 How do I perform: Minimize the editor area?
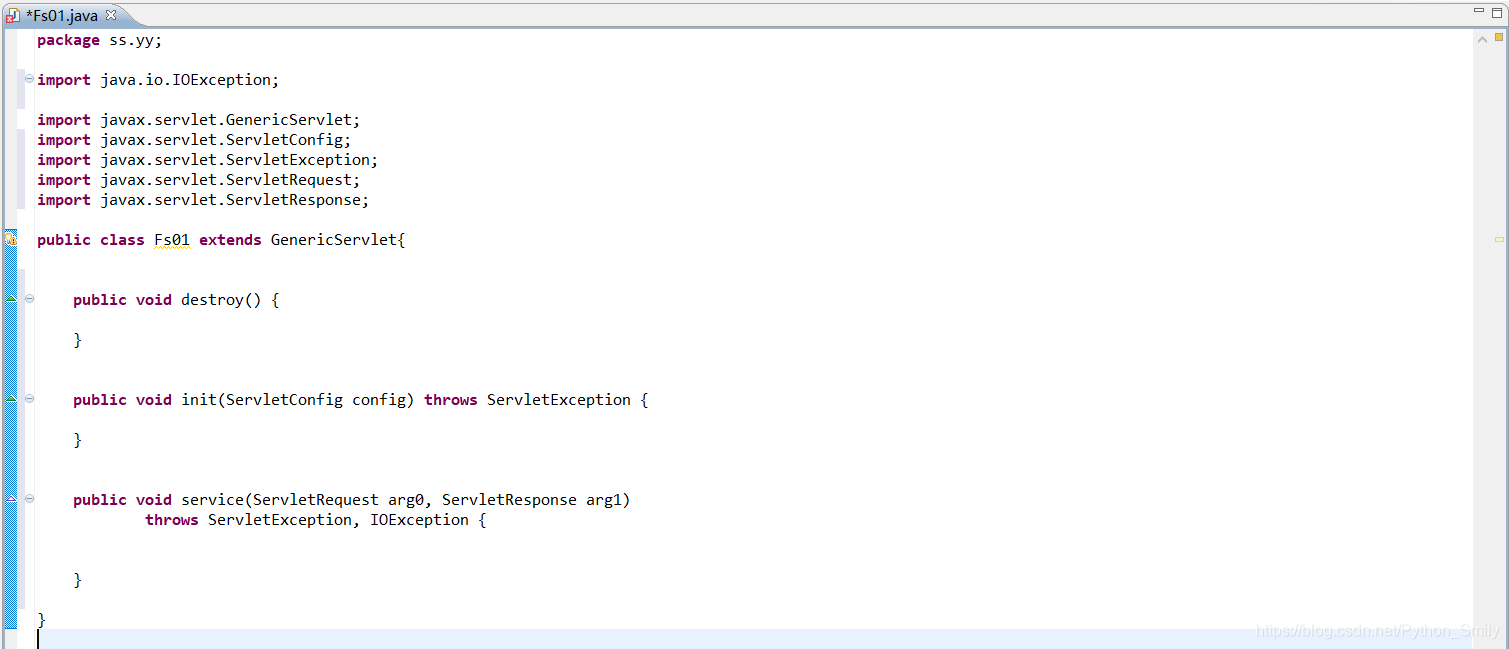tap(1480, 10)
